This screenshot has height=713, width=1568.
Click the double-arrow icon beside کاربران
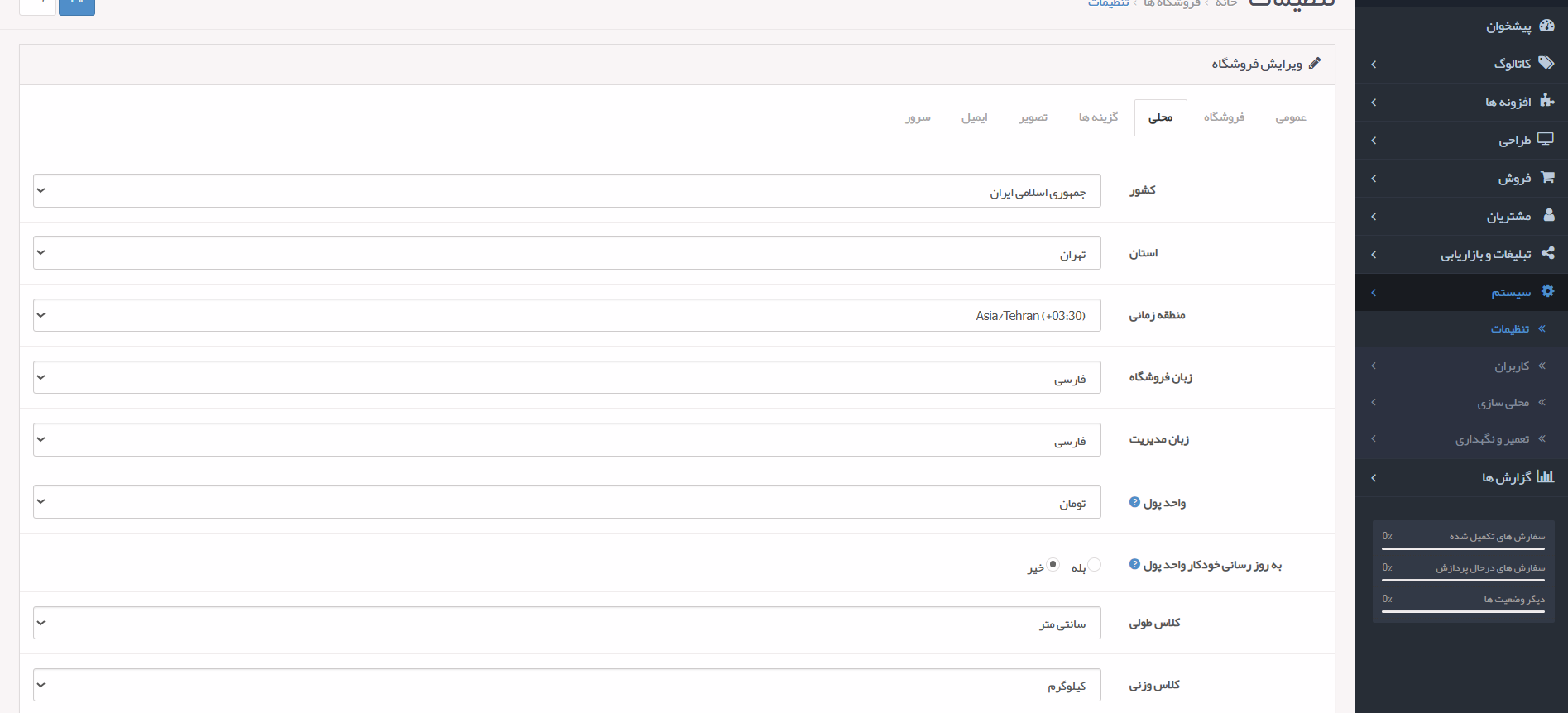tap(1542, 366)
